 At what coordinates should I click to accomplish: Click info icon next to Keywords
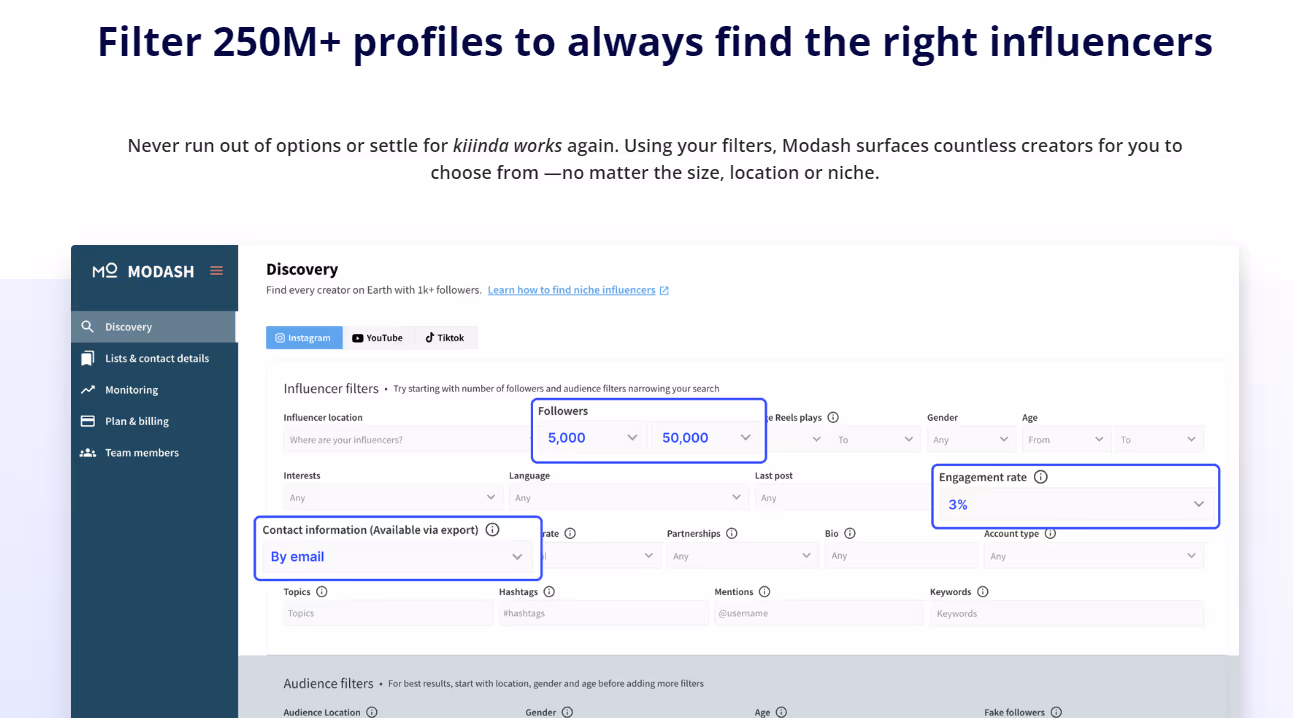pos(983,592)
